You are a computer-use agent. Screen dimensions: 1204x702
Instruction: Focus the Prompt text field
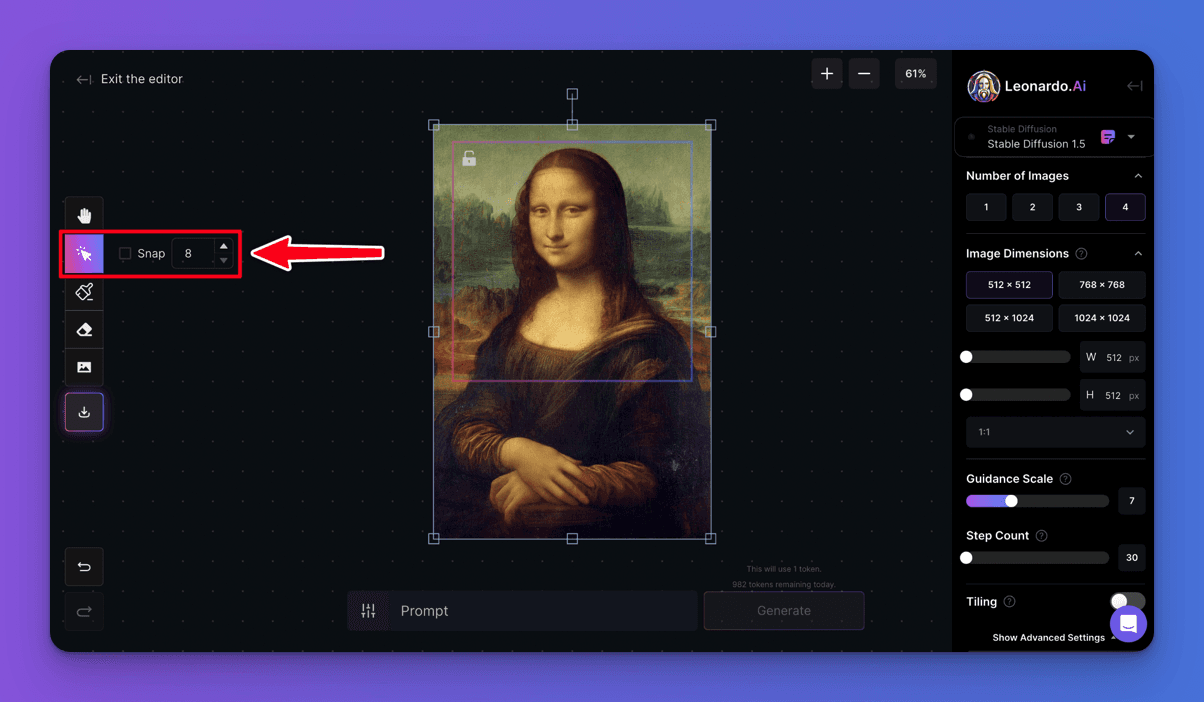tap(541, 611)
